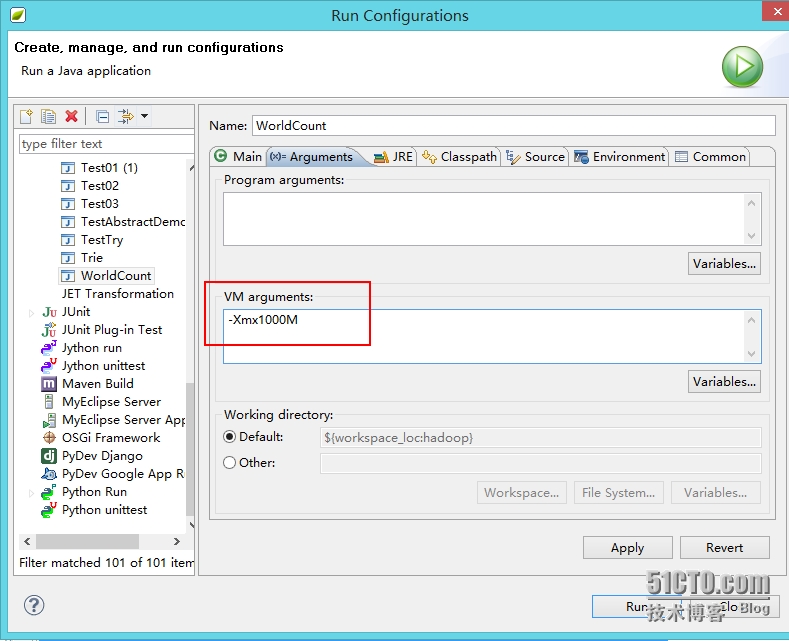This screenshot has height=641, width=789.
Task: Click into the type filter text box
Action: point(106,144)
